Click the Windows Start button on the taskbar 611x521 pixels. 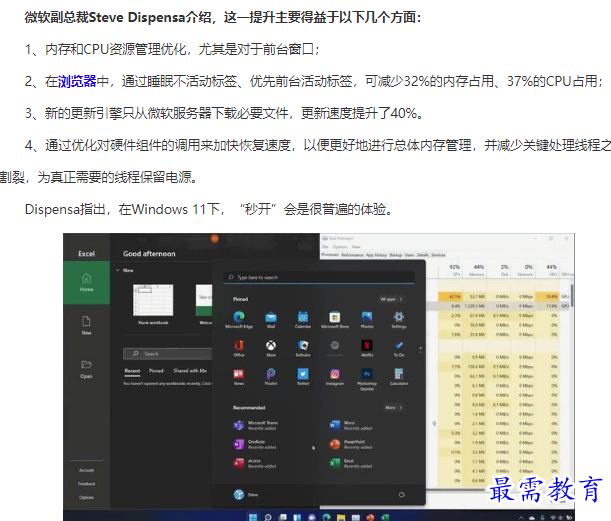253,517
